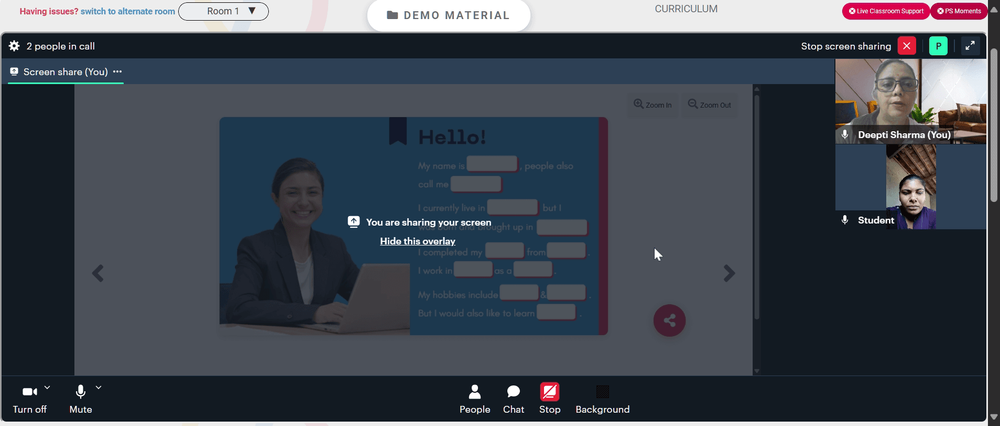Viewport: 1000px width, 426px height.
Task: Enter fullscreen with the expand icon
Action: [x=969, y=46]
